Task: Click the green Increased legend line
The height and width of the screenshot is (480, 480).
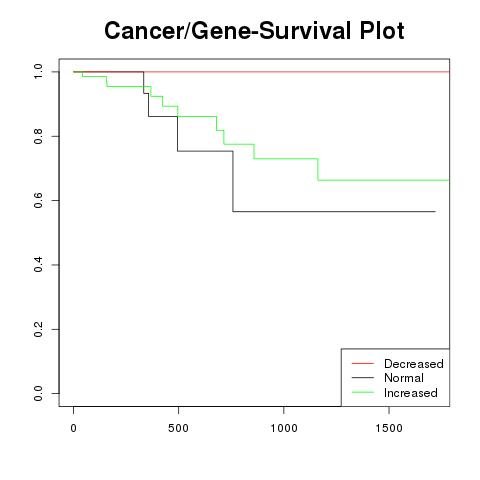Action: coord(363,392)
